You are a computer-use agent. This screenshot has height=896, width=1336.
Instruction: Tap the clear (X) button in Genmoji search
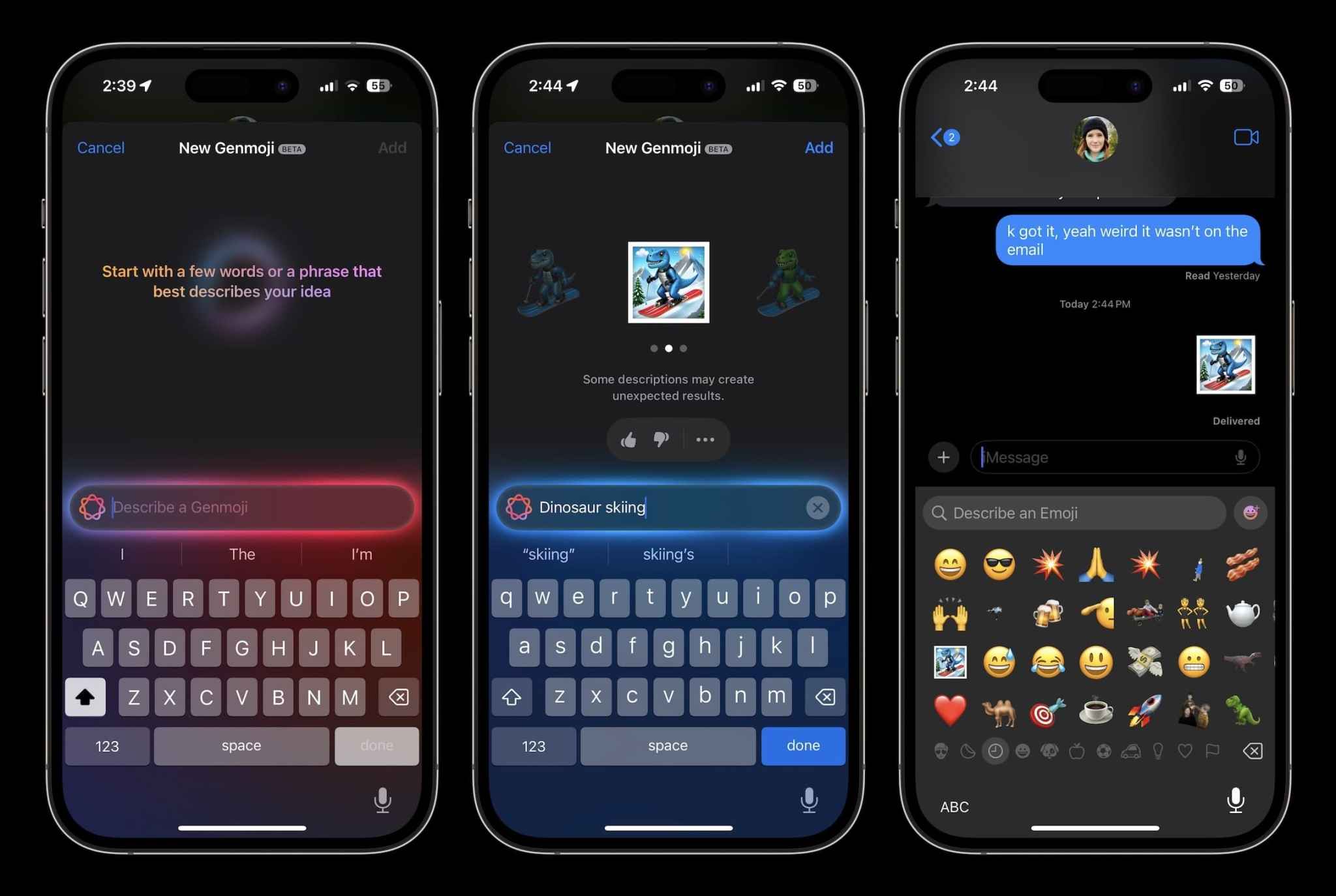817,507
